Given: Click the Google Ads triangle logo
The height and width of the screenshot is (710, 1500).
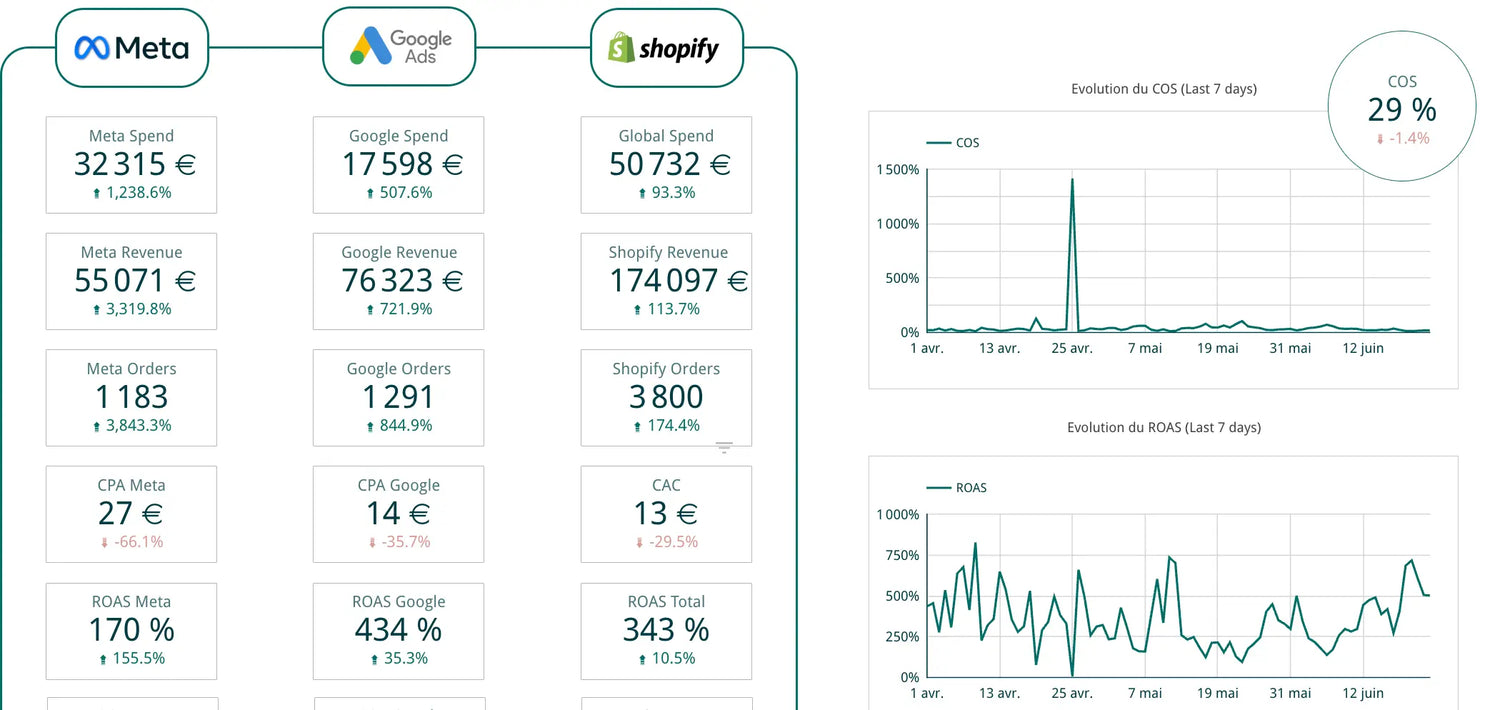Looking at the screenshot, I should [367, 46].
